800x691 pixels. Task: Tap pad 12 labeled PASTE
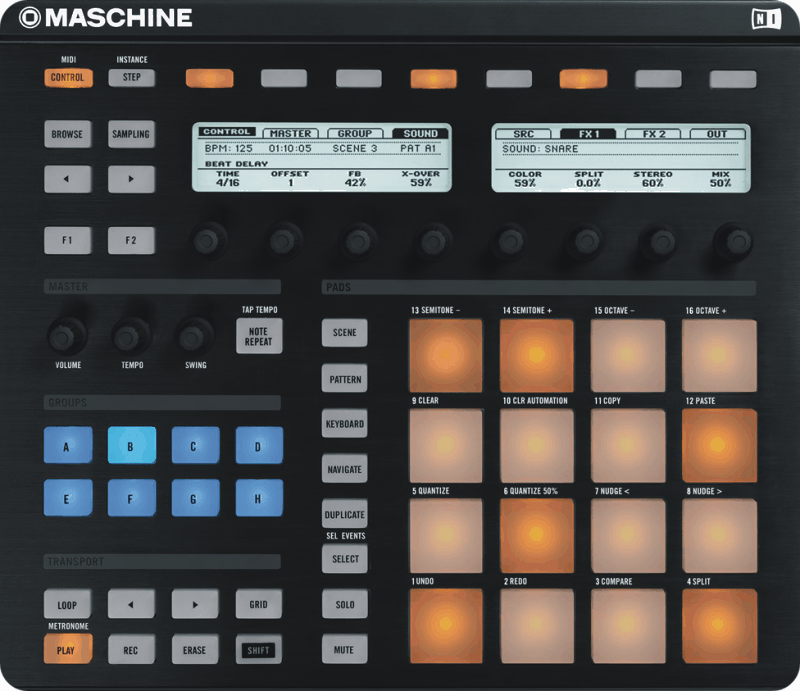(x=719, y=446)
